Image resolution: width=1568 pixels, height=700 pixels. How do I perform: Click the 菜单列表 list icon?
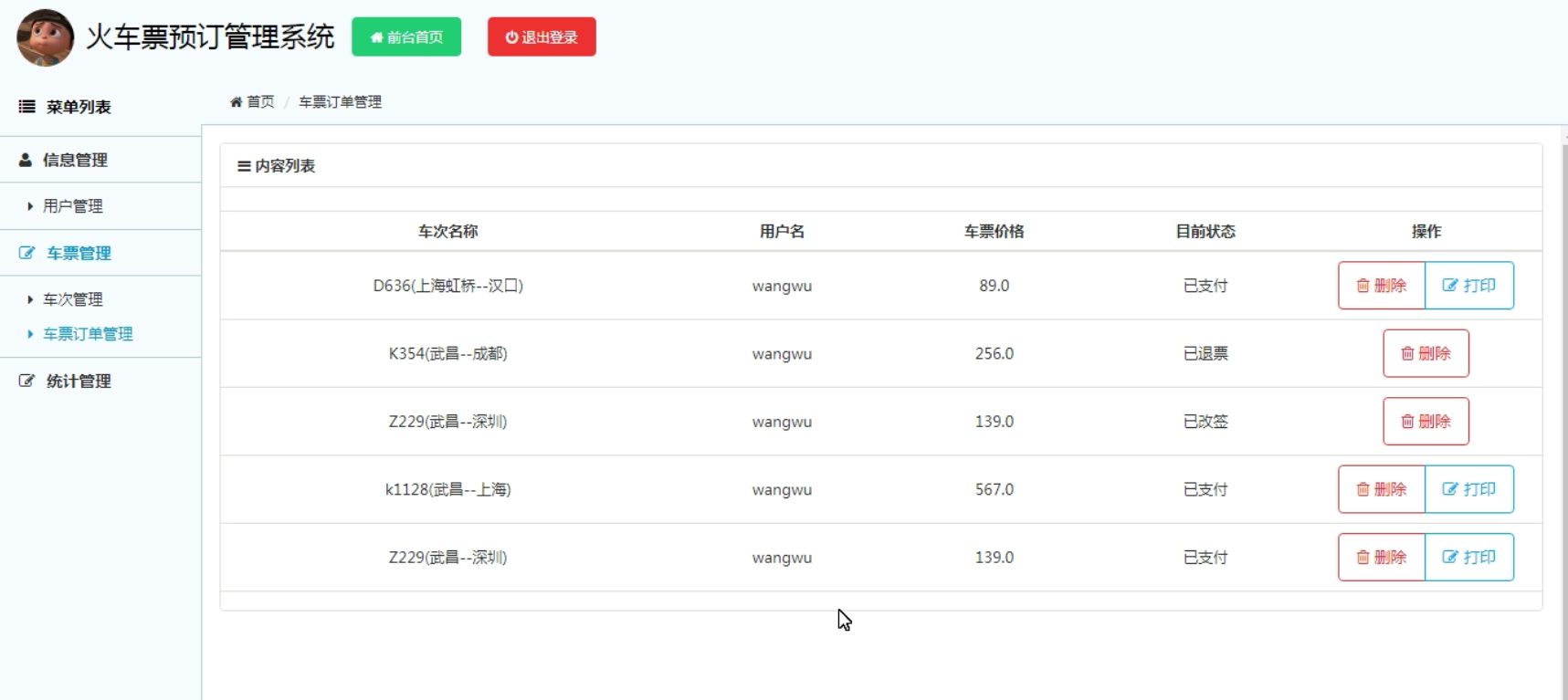27,107
